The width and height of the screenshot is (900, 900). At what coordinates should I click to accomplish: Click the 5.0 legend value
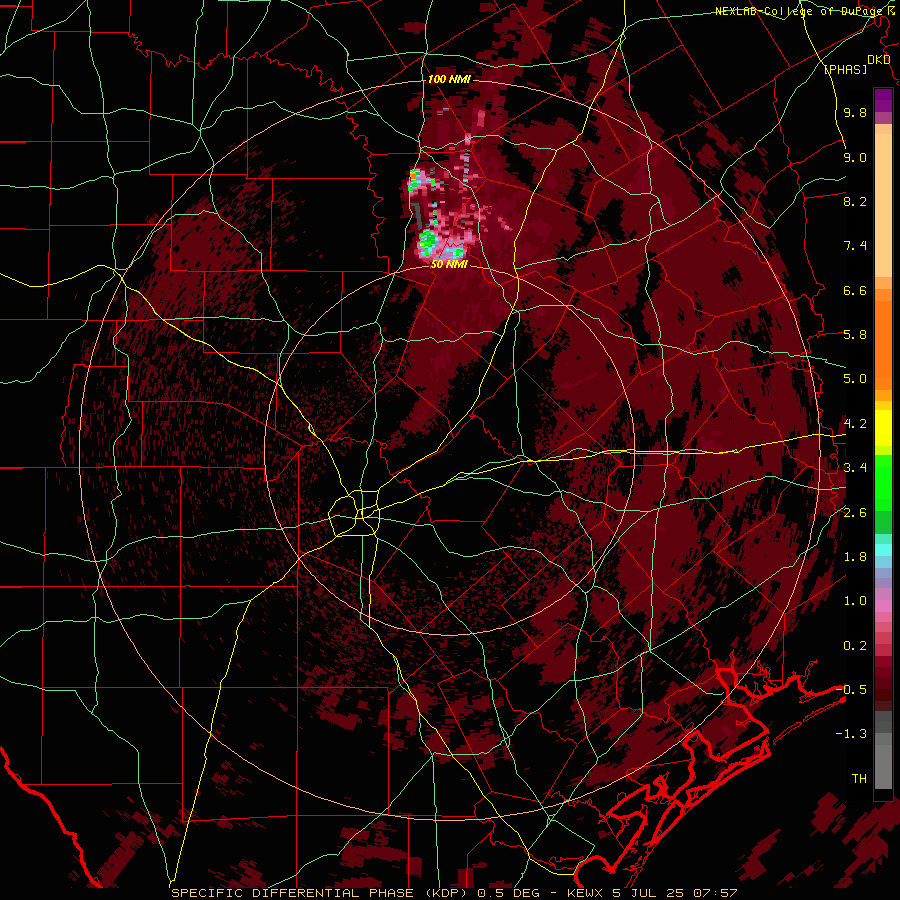[855, 379]
